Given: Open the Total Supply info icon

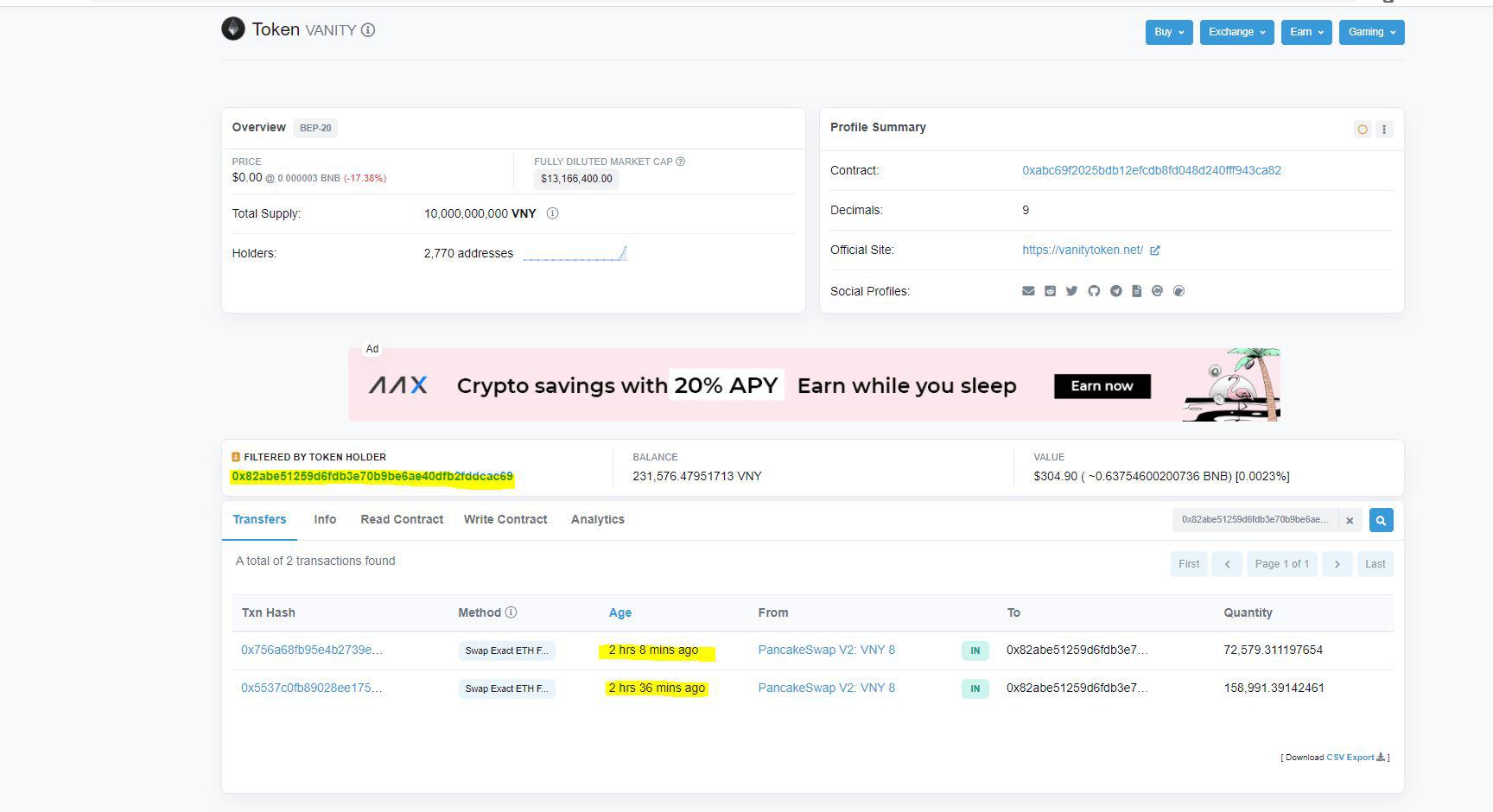Looking at the screenshot, I should [x=552, y=213].
